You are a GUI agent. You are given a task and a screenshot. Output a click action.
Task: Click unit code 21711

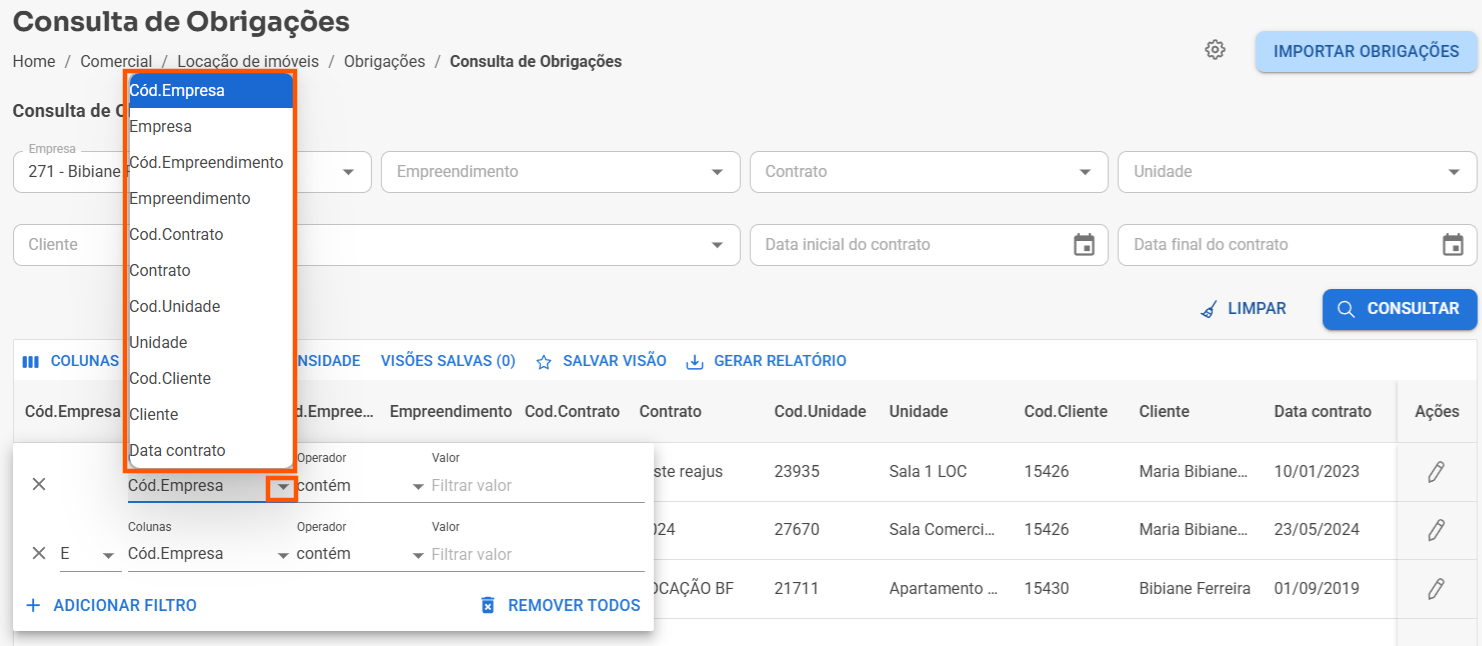tap(797, 588)
